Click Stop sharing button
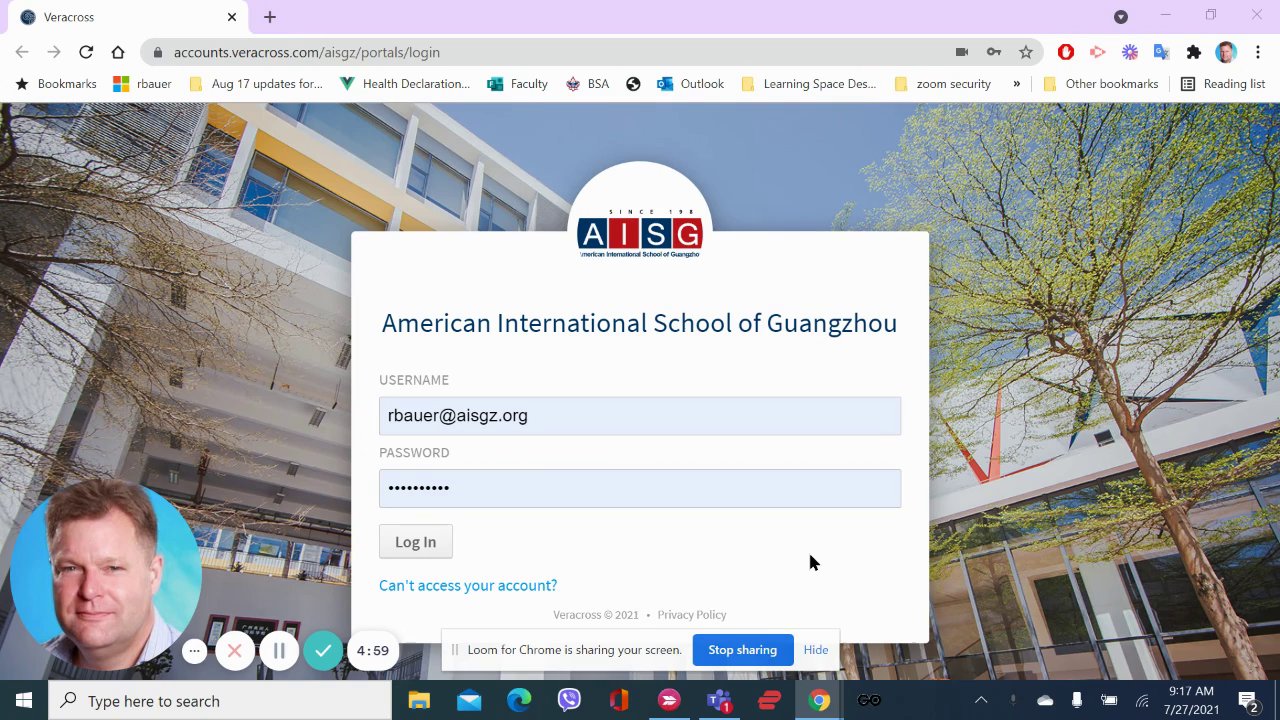Image resolution: width=1280 pixels, height=720 pixels. coord(743,650)
